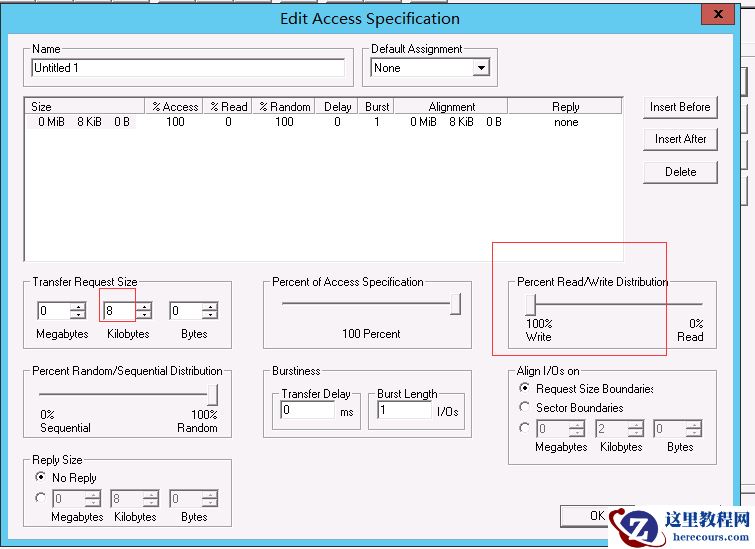Click Align I/Os Bytes spinner
This screenshot has width=755, height=549.
[694, 429]
